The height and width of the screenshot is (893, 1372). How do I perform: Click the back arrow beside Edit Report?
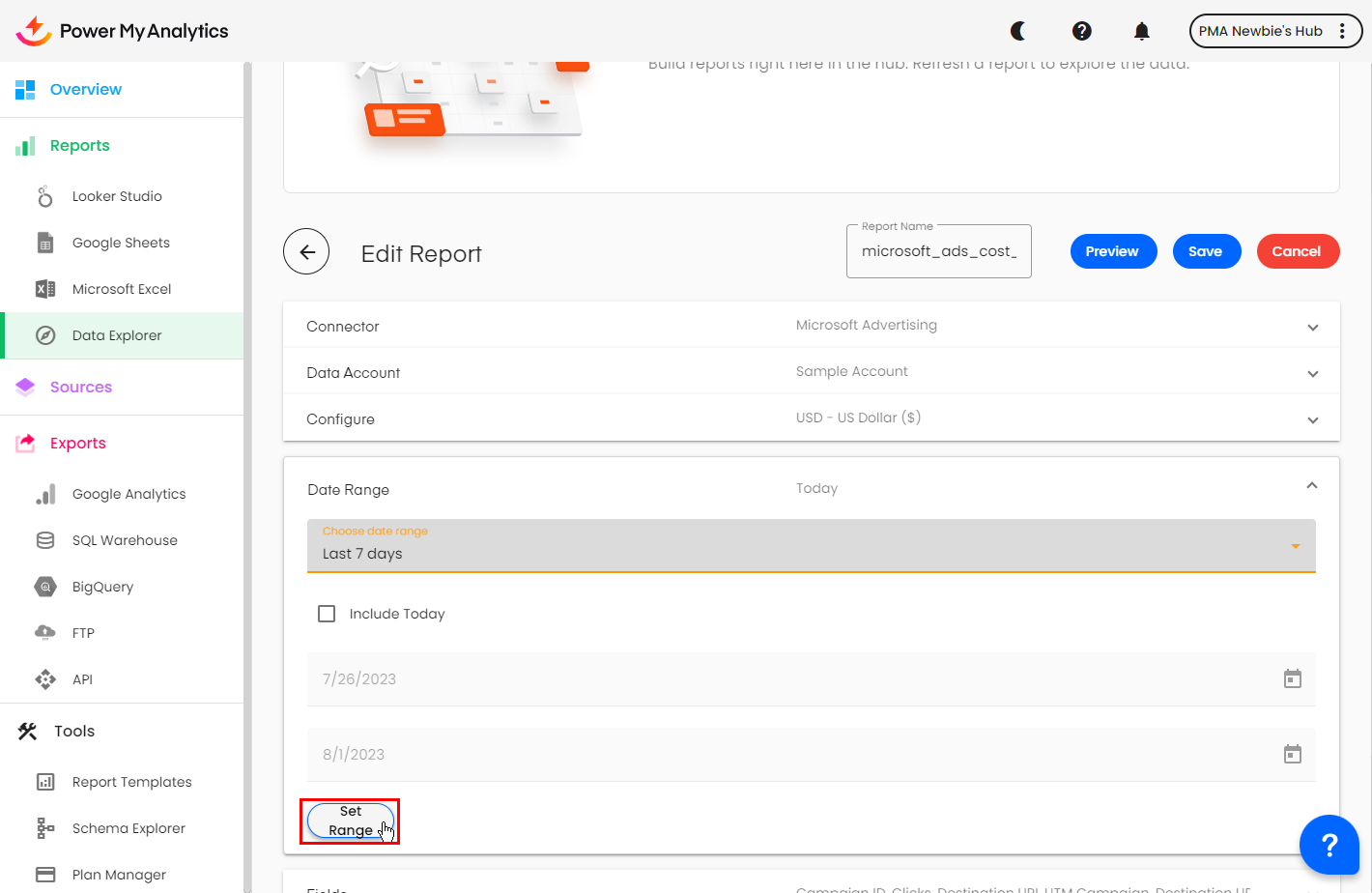306,252
